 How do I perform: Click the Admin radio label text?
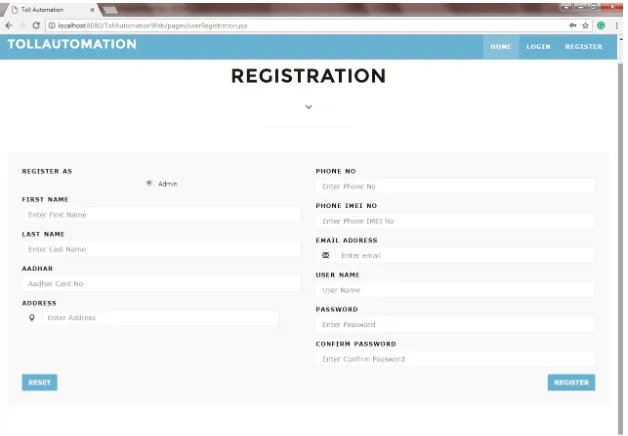tap(167, 184)
